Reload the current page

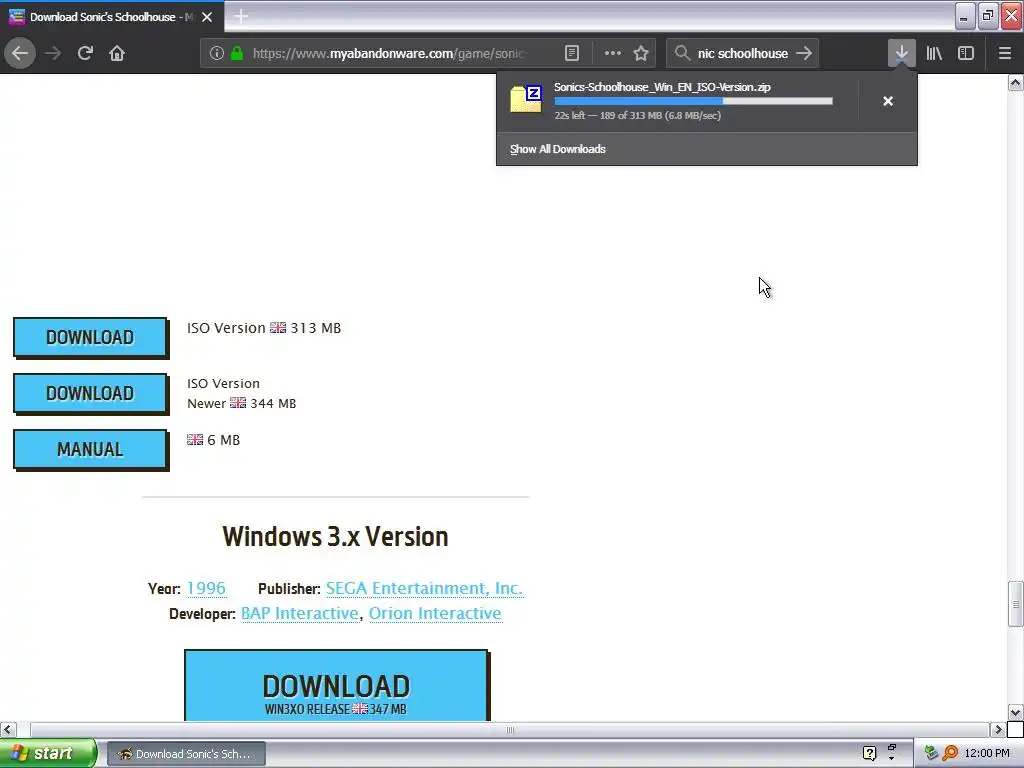click(85, 53)
